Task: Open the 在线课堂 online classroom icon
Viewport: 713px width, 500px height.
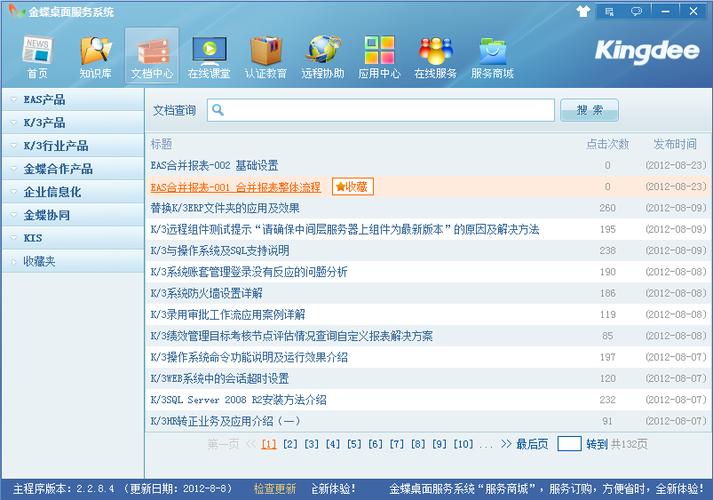Action: (x=209, y=57)
